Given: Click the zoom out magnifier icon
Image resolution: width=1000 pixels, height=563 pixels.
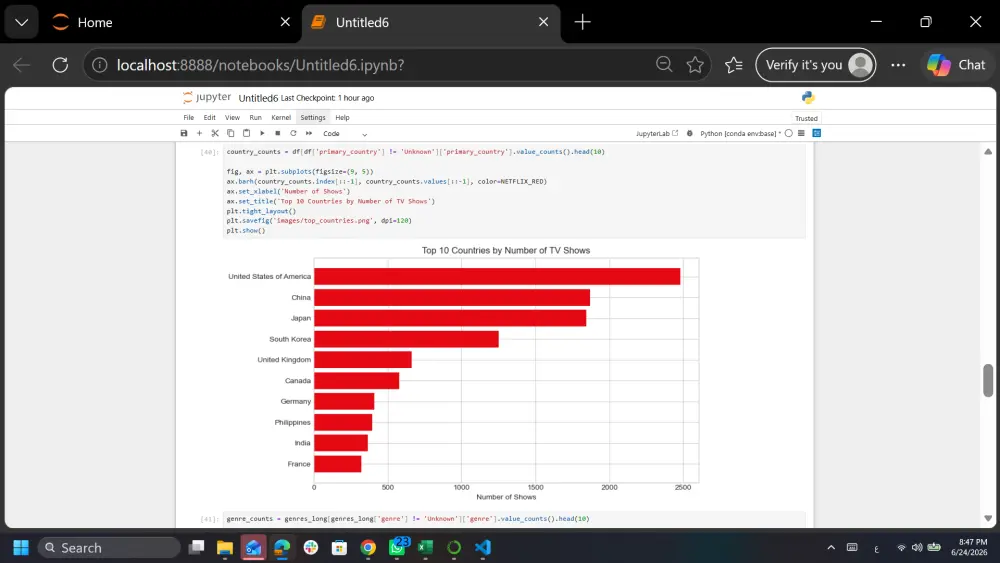Looking at the screenshot, I should click(x=664, y=64).
